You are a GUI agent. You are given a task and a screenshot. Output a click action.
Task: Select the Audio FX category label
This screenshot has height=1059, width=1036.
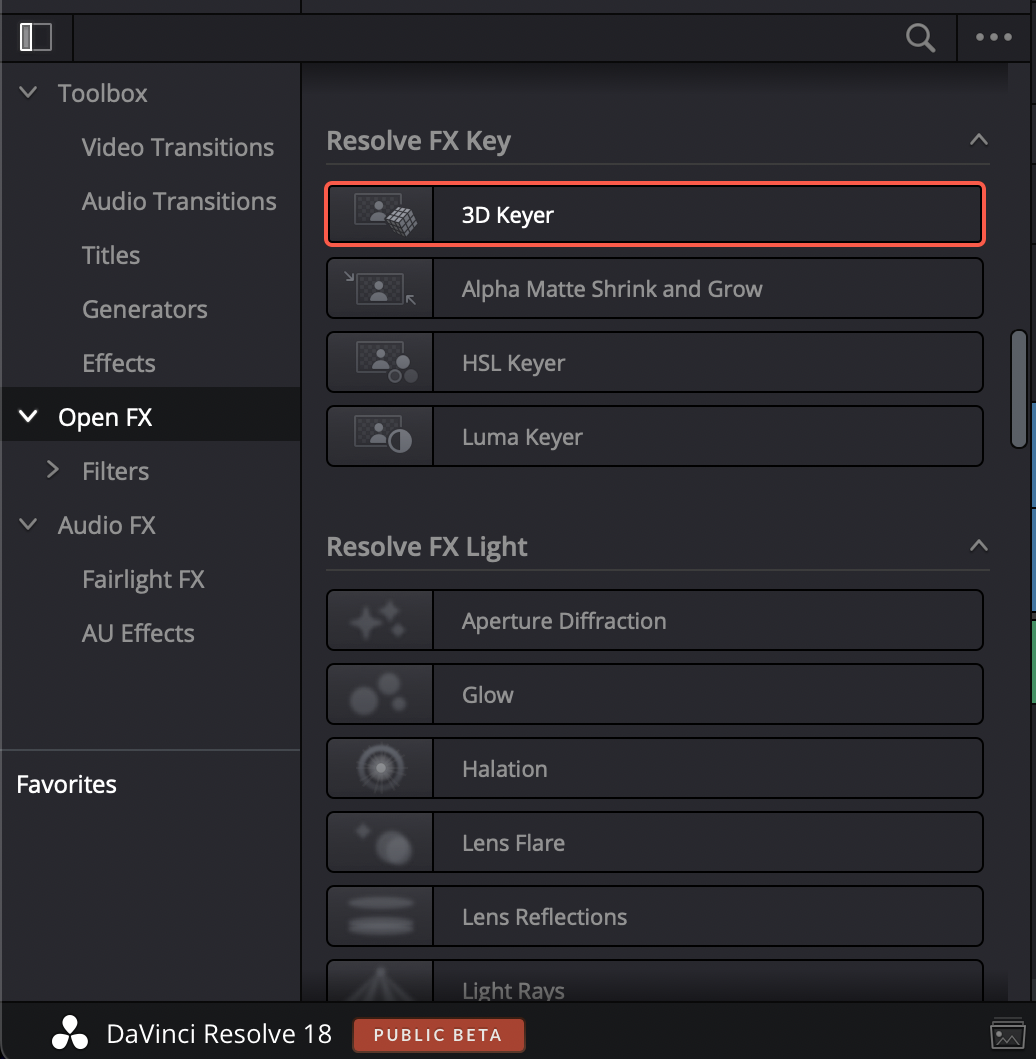107,525
